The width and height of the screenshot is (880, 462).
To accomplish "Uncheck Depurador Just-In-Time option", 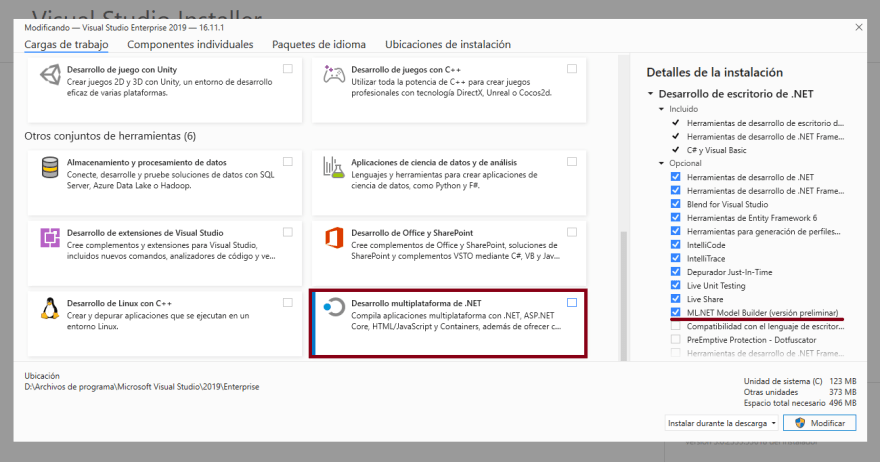I will click(x=676, y=271).
